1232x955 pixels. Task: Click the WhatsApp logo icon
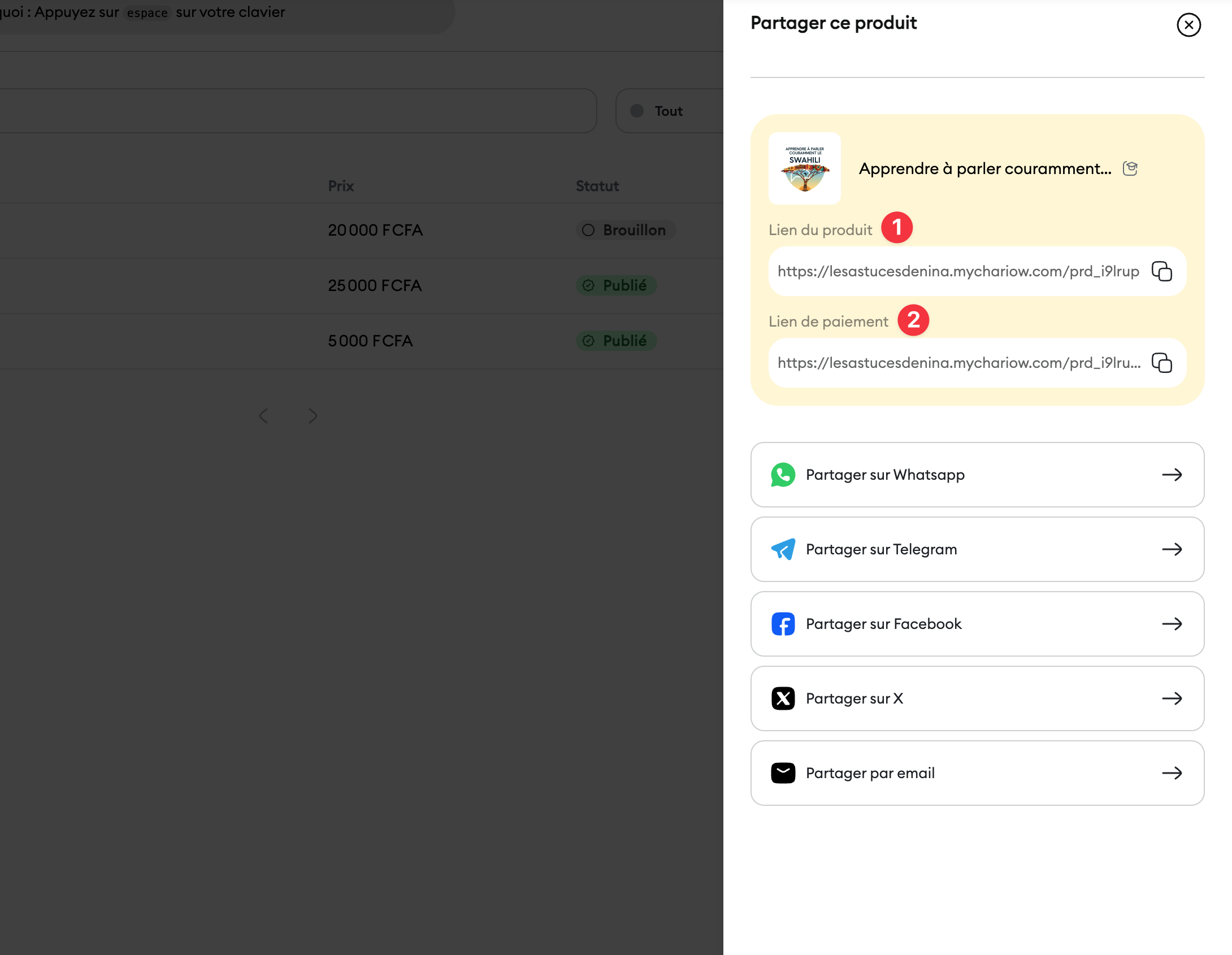coord(783,475)
